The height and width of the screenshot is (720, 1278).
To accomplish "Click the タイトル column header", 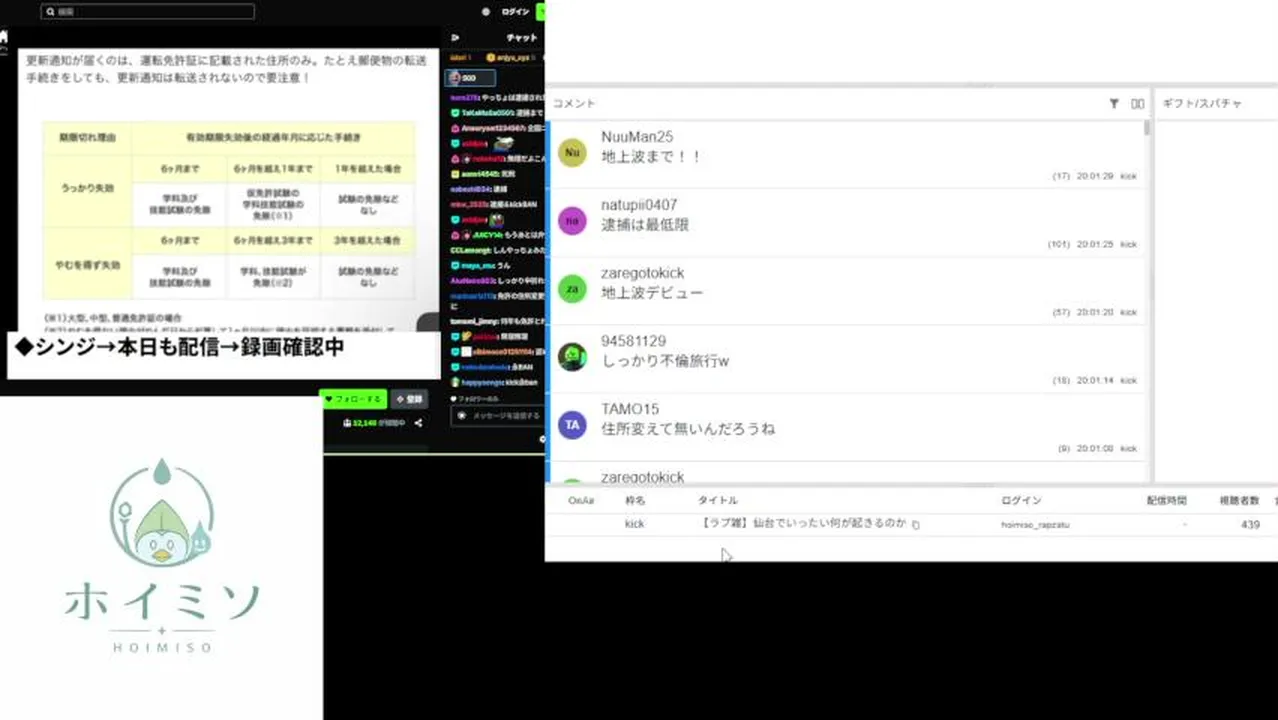I will tap(718, 500).
